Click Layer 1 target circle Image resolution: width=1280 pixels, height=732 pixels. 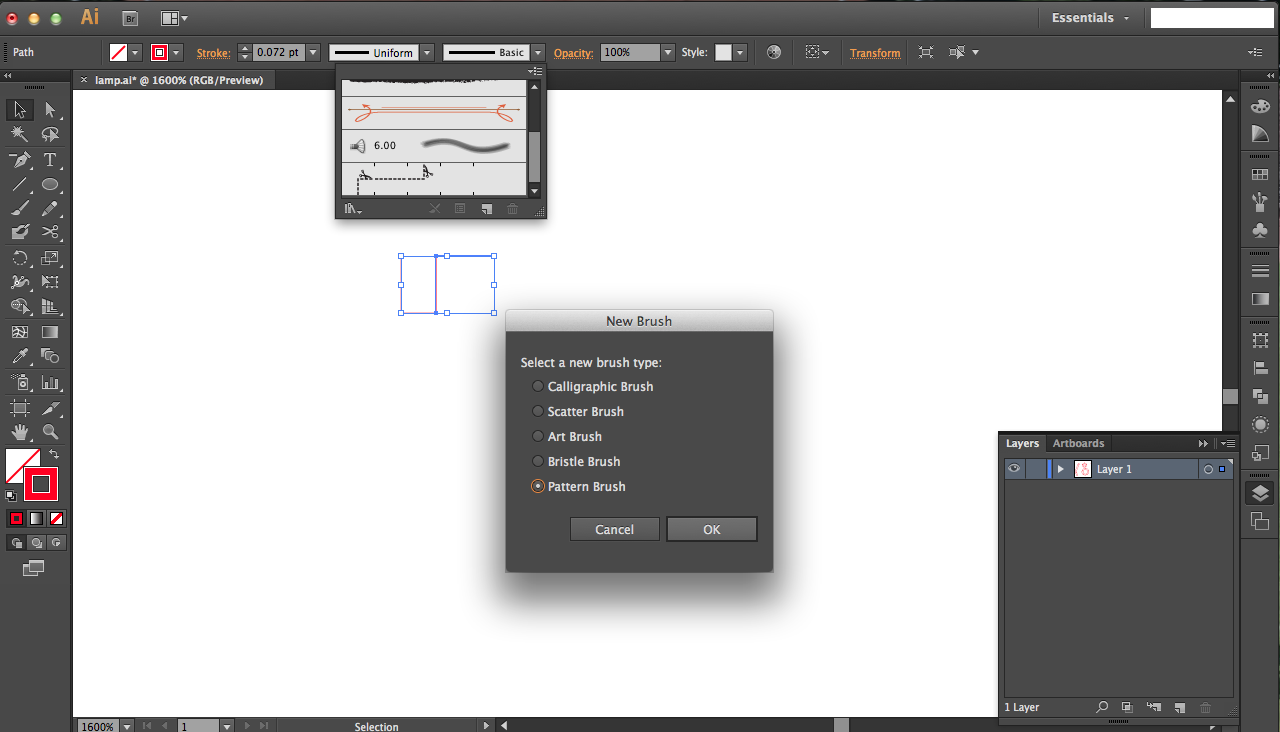click(x=1208, y=469)
